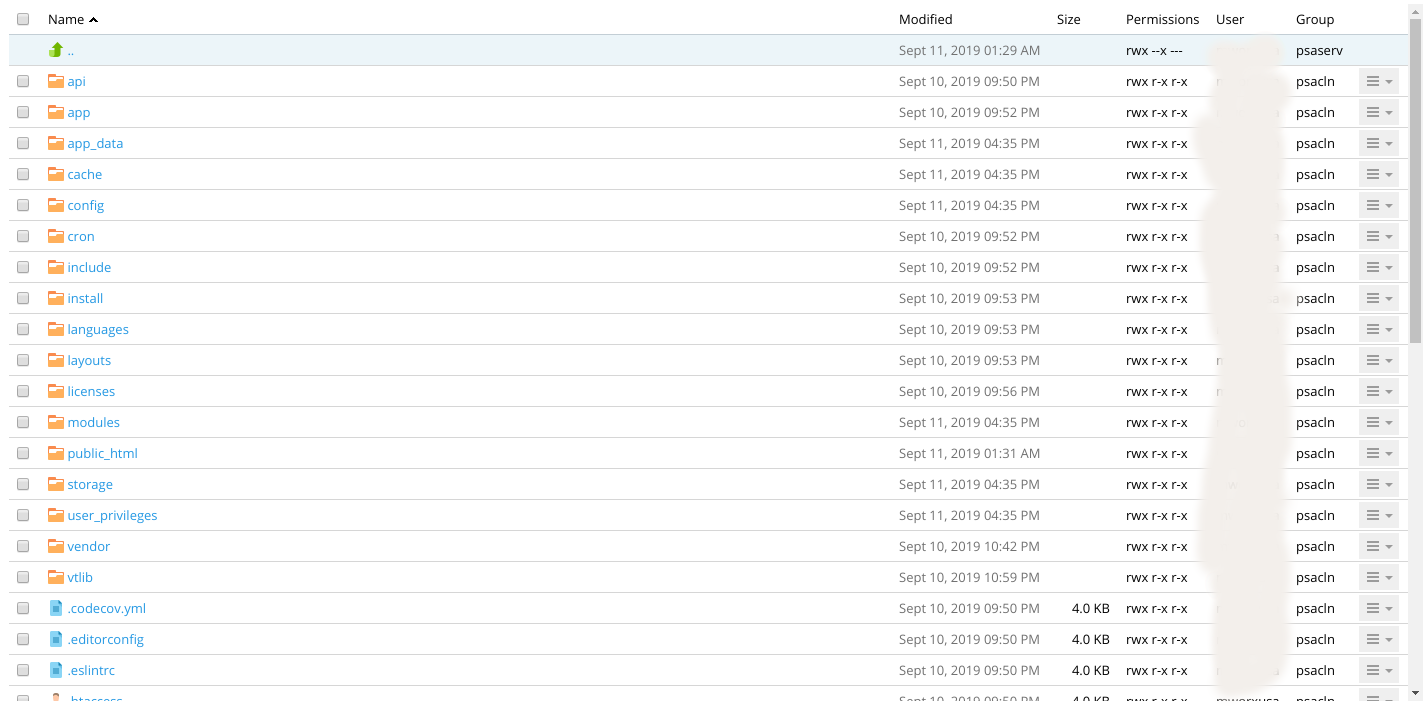Click the layouts folder icon
This screenshot has width=1425, height=714.
56,360
